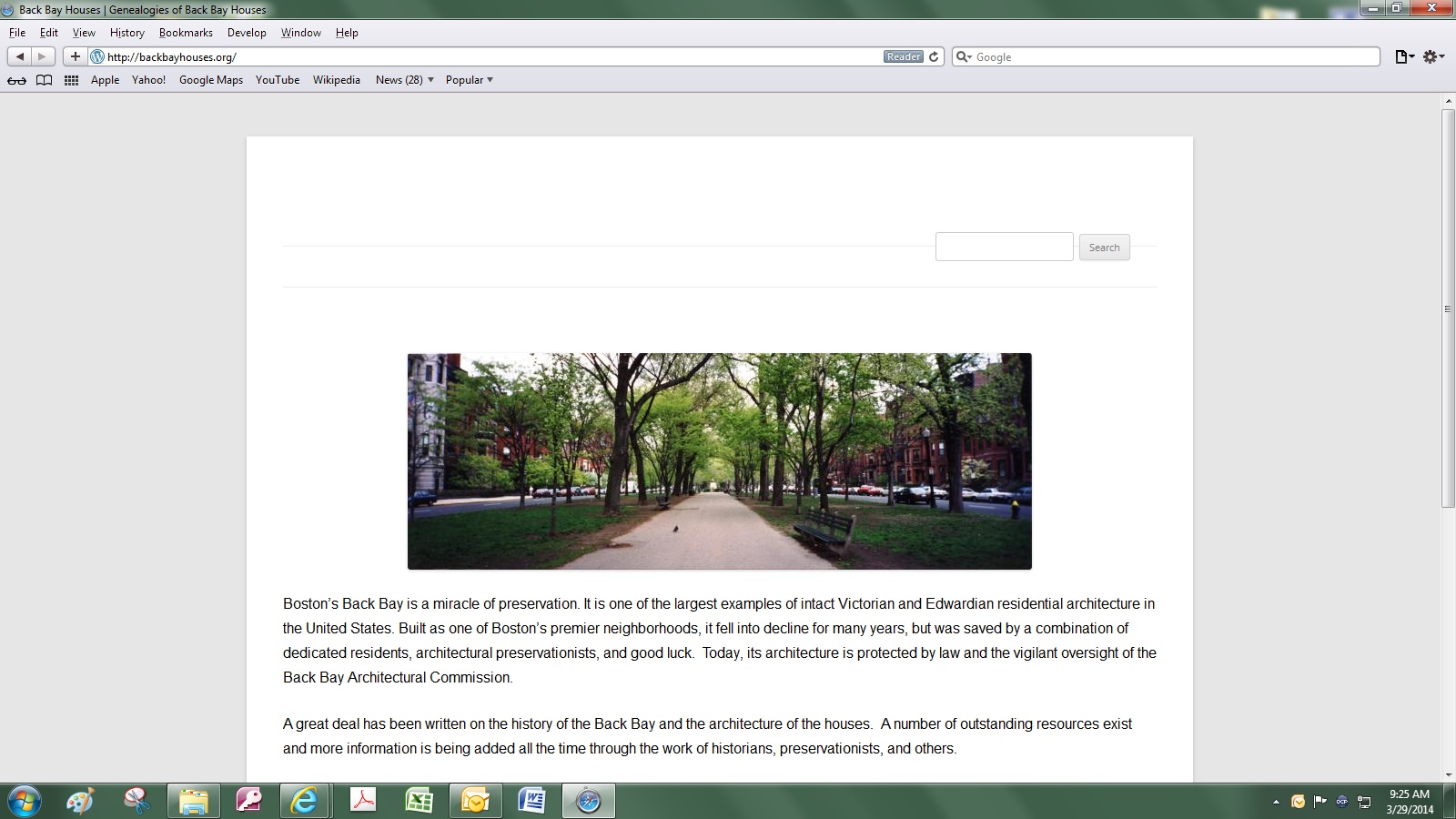Go back to the previous page
The height and width of the screenshot is (819, 1456).
point(20,56)
